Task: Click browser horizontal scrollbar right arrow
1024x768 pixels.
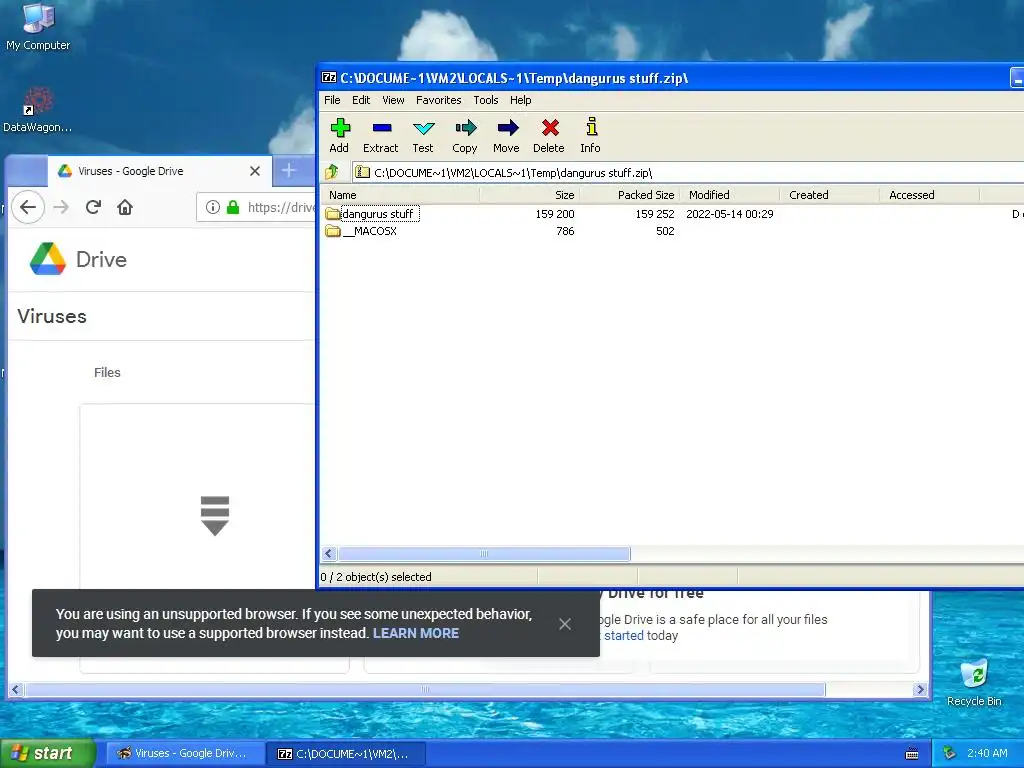Action: coord(920,690)
